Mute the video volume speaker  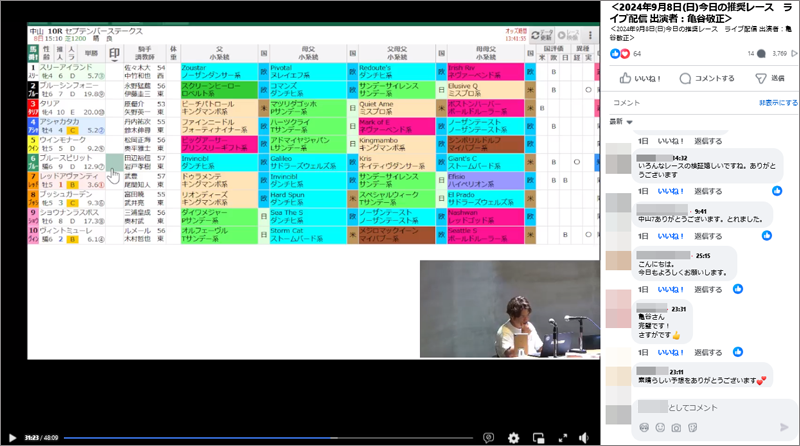(584, 438)
